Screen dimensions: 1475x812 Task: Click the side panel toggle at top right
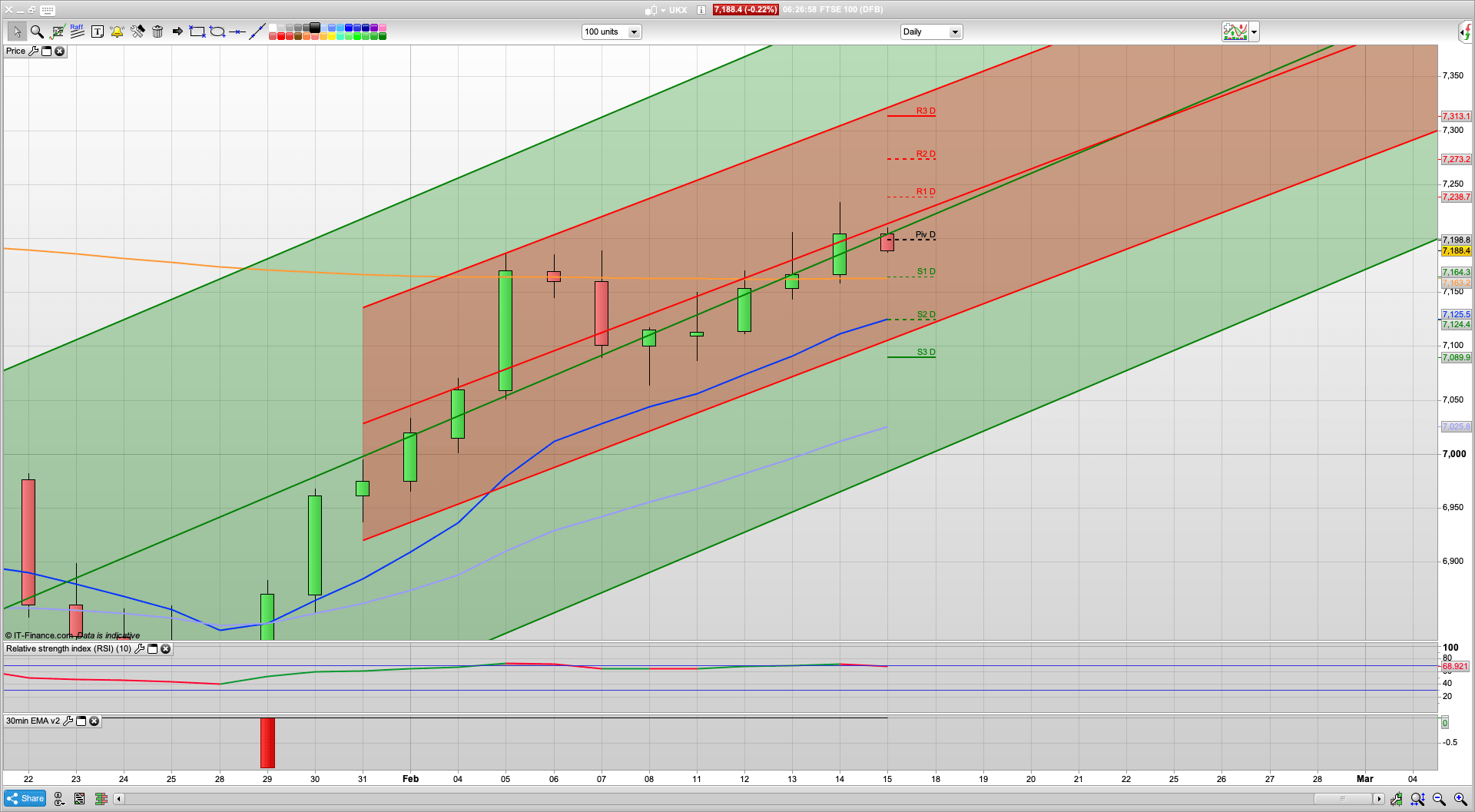pos(1466,31)
